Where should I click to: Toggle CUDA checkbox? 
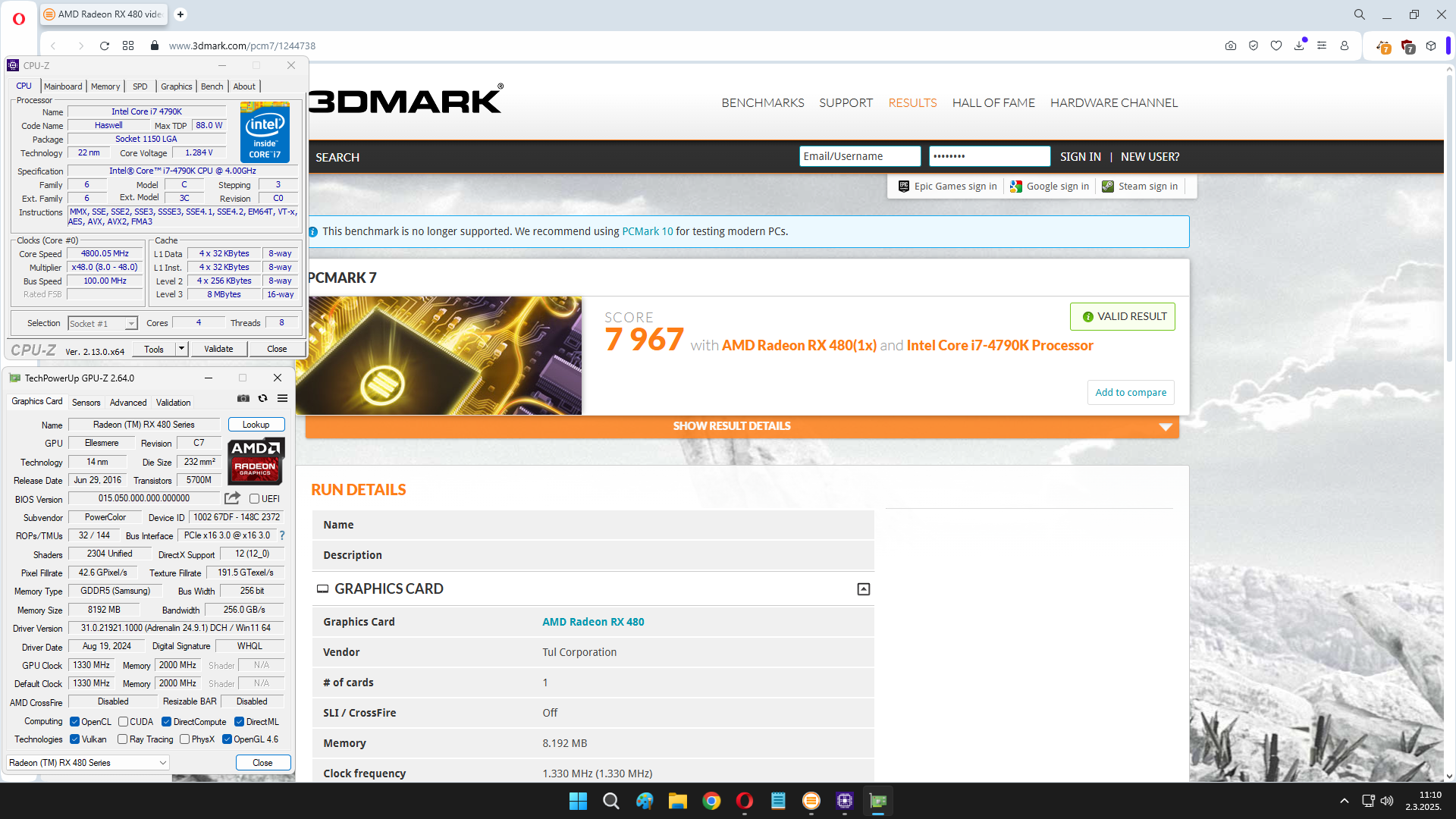[x=123, y=722]
